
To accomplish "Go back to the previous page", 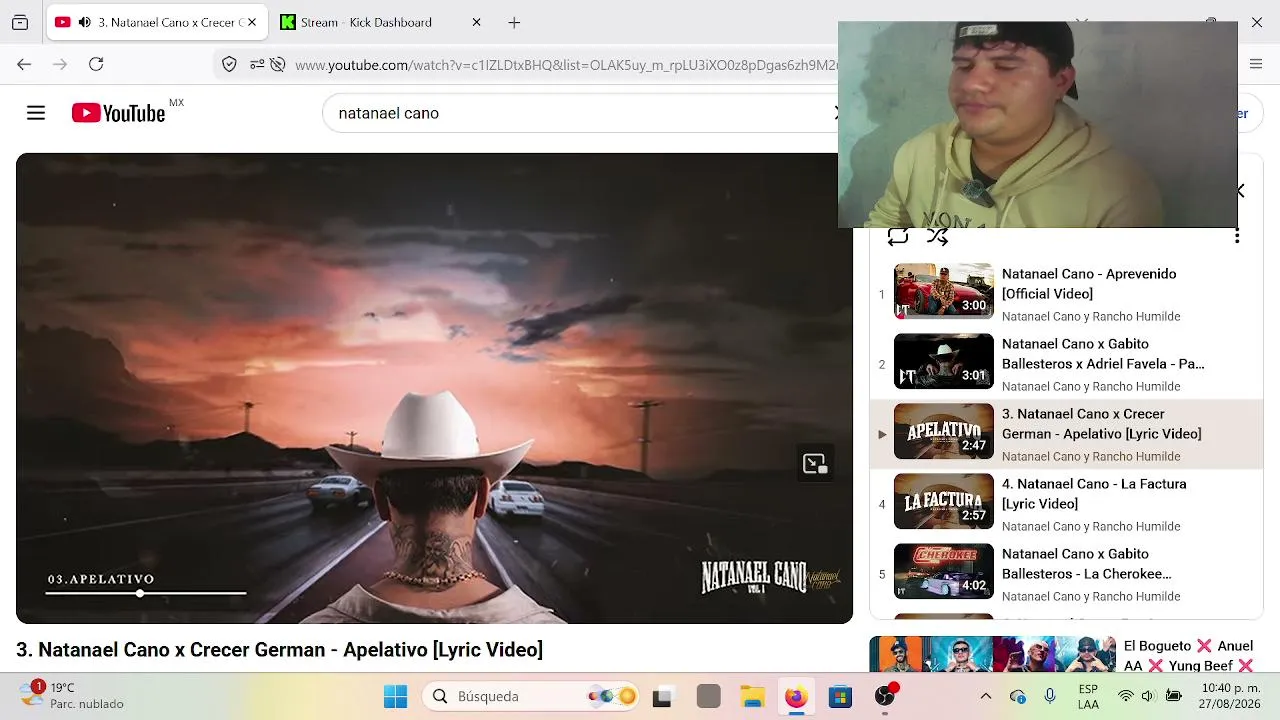I will (x=24, y=64).
